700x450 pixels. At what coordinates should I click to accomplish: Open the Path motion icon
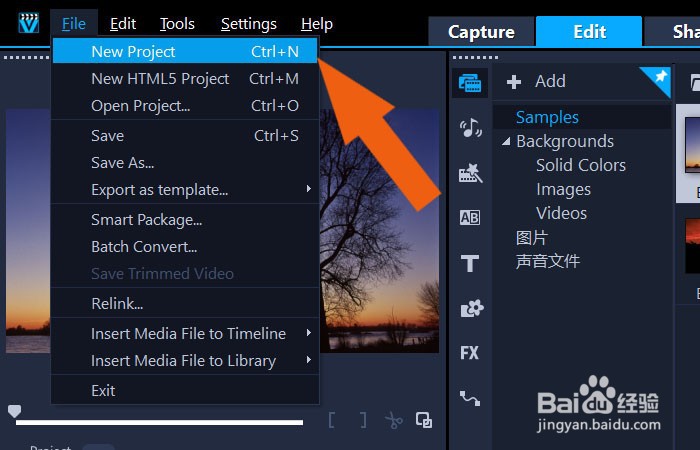(470, 398)
